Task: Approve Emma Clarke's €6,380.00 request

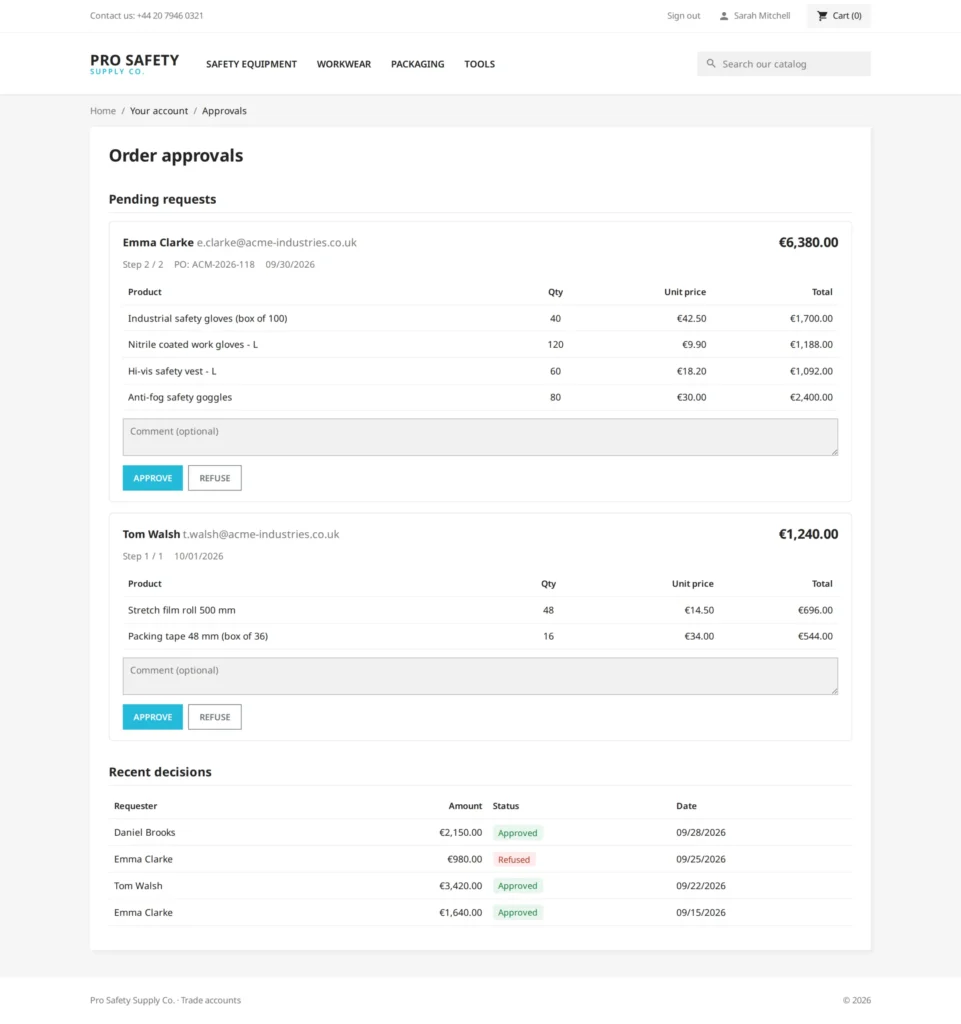Action: coord(153,478)
